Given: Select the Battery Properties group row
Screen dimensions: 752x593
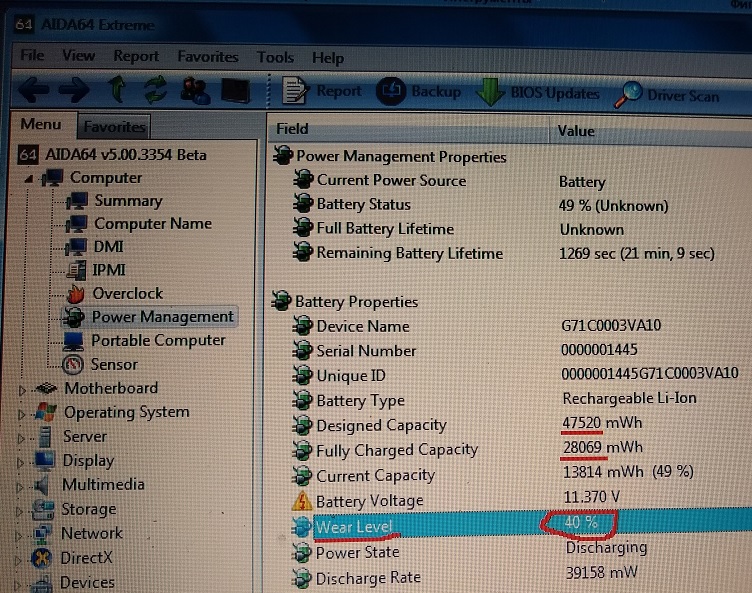Looking at the screenshot, I should click(x=344, y=301).
